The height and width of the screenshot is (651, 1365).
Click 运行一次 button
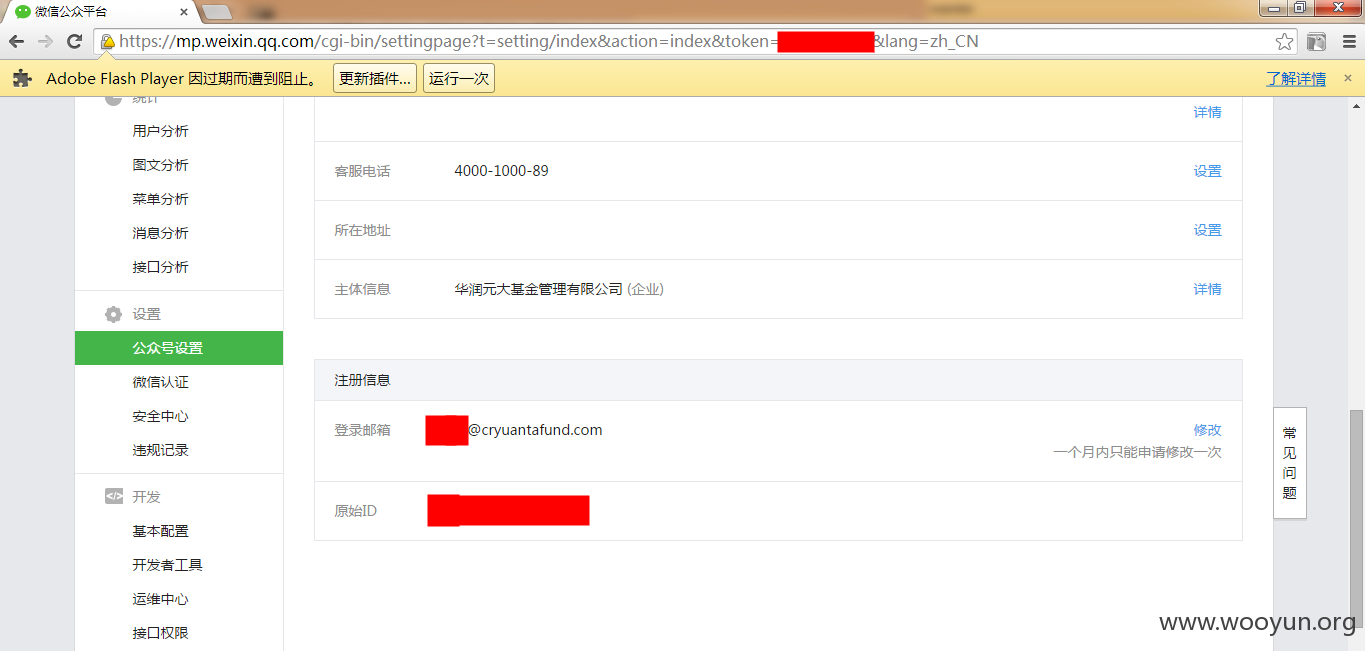[x=459, y=78]
